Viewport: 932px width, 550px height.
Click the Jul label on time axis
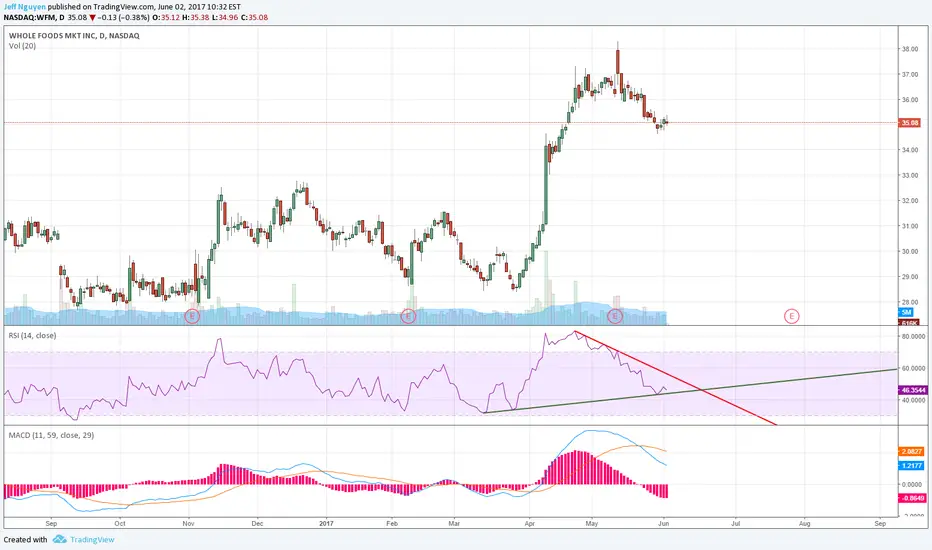[735, 524]
